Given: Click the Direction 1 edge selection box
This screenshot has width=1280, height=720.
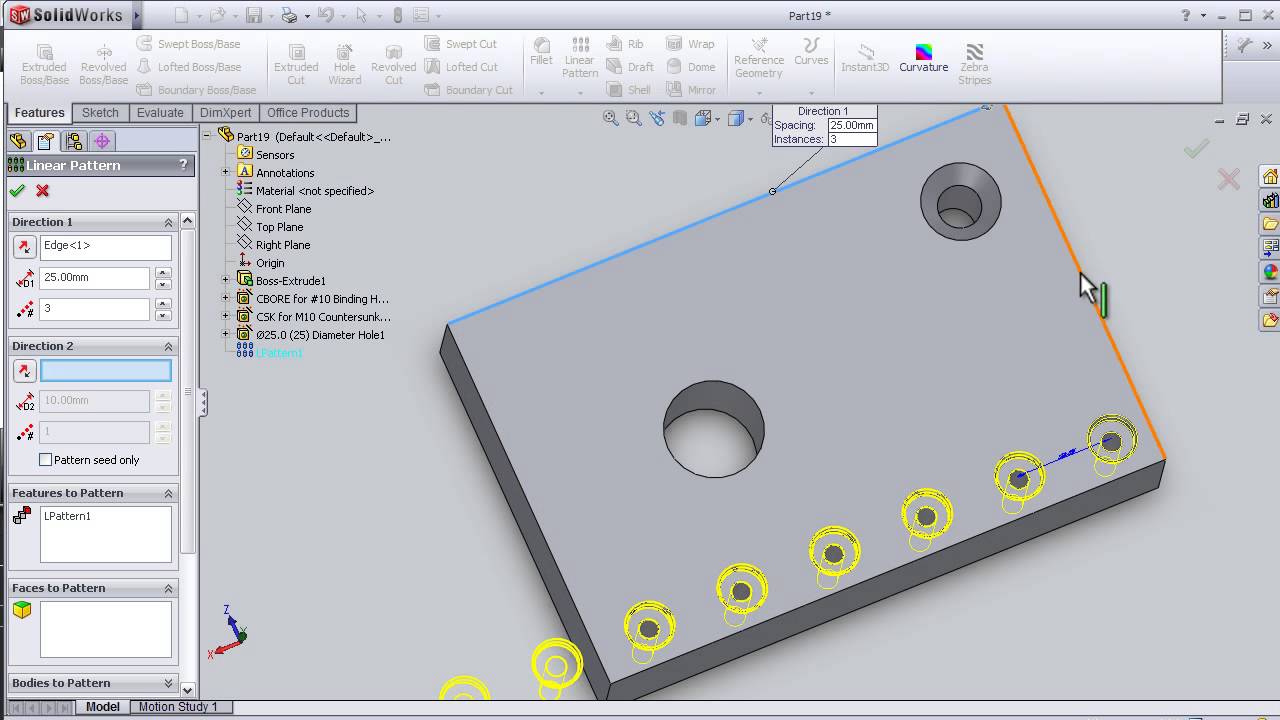Looking at the screenshot, I should (x=105, y=246).
